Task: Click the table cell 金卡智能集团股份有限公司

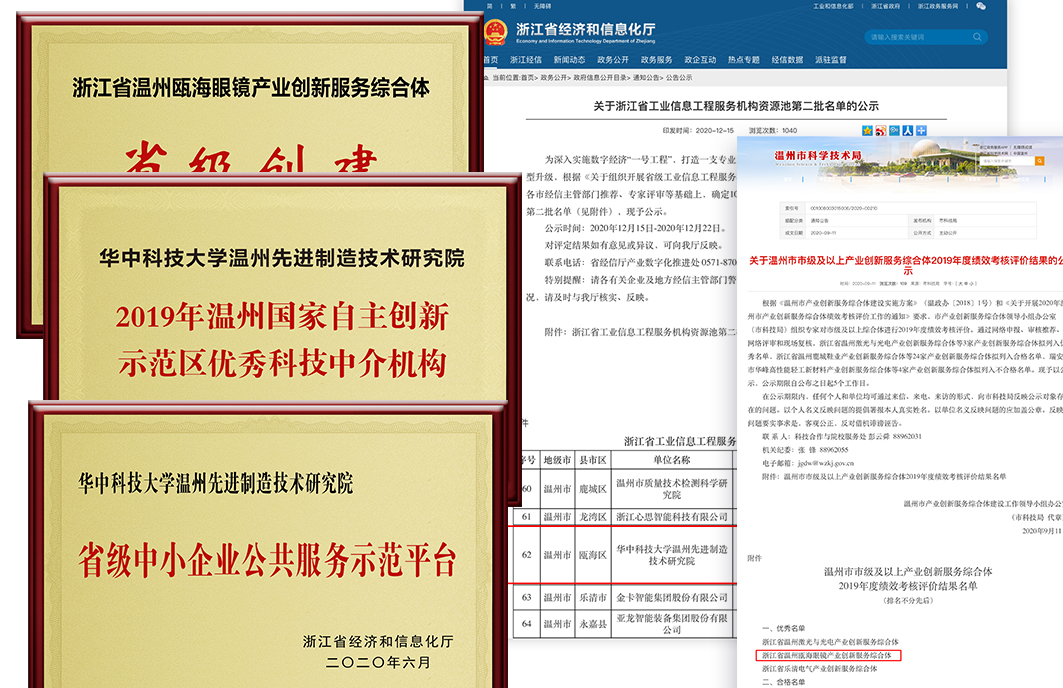Action: click(x=672, y=597)
